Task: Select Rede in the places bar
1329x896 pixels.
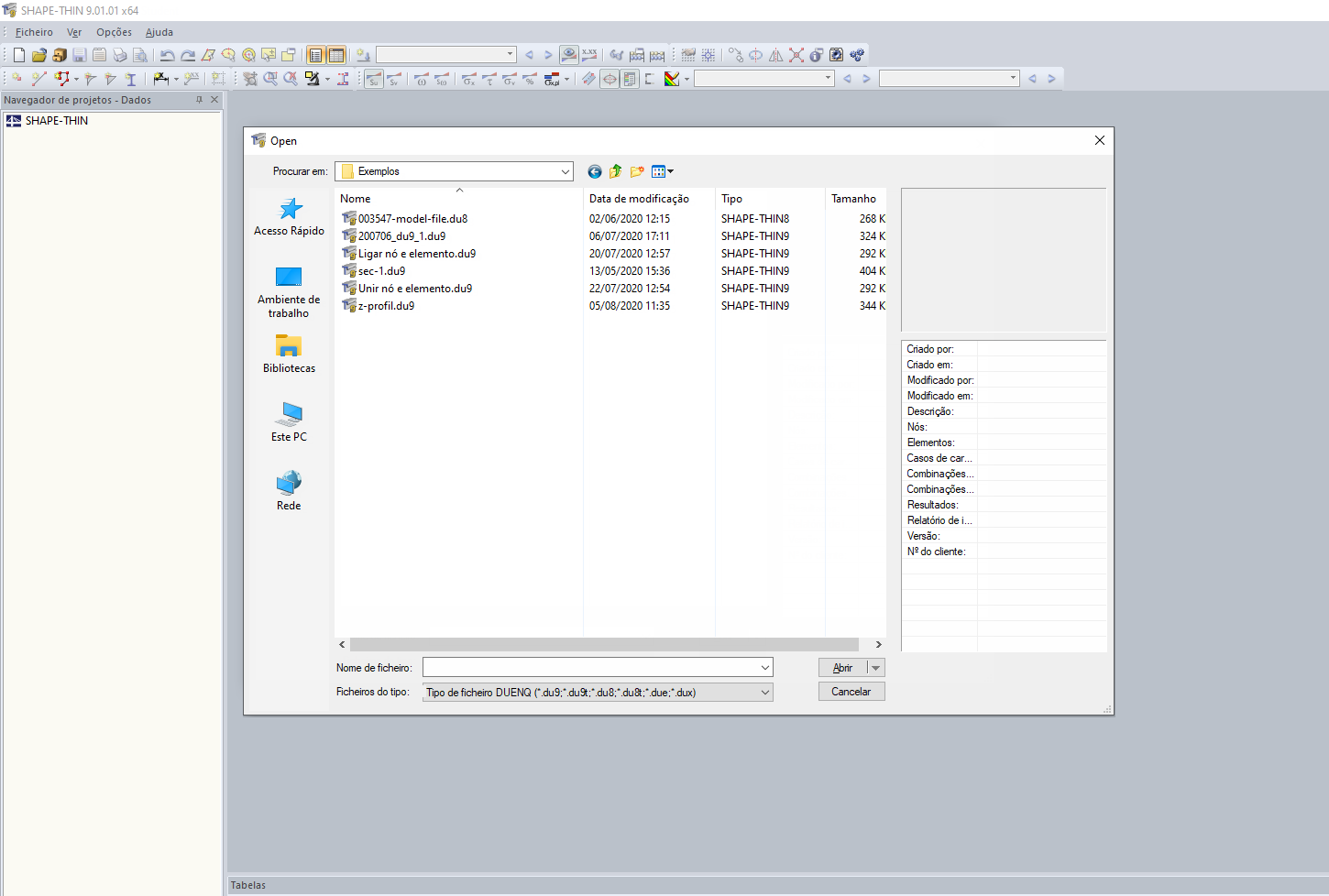Action: [289, 492]
